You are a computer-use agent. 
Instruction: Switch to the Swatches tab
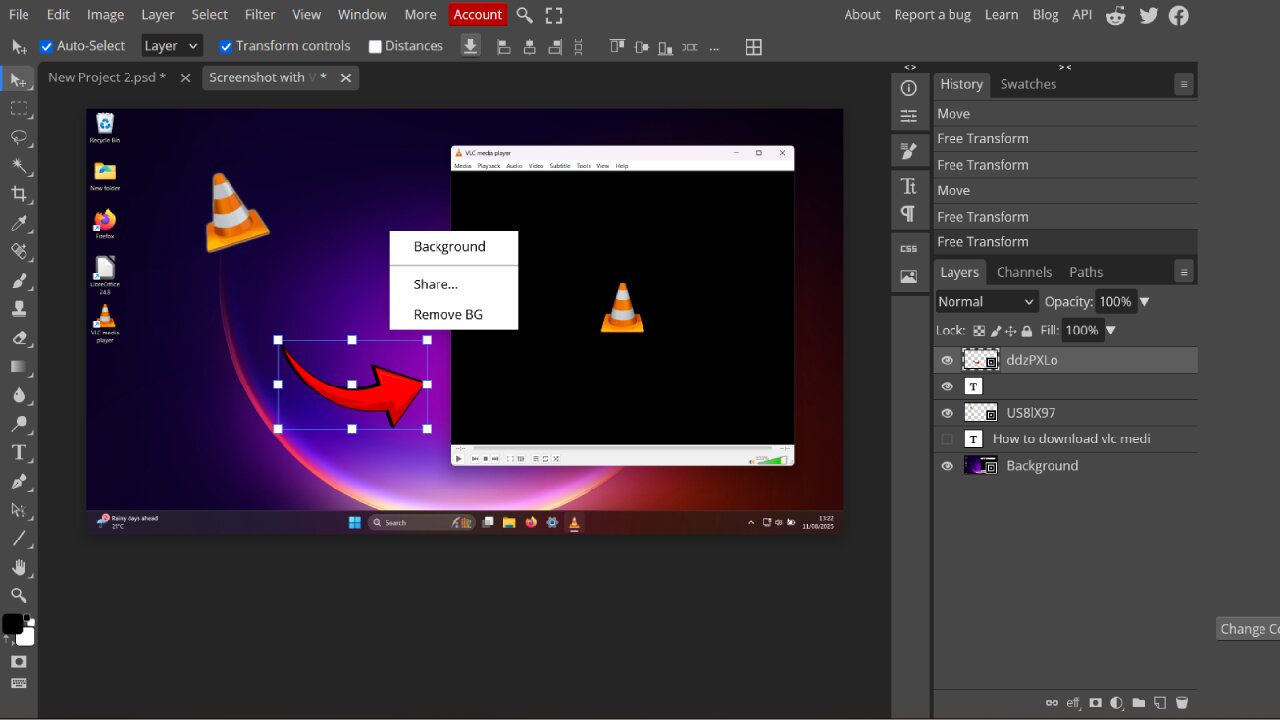point(1028,84)
